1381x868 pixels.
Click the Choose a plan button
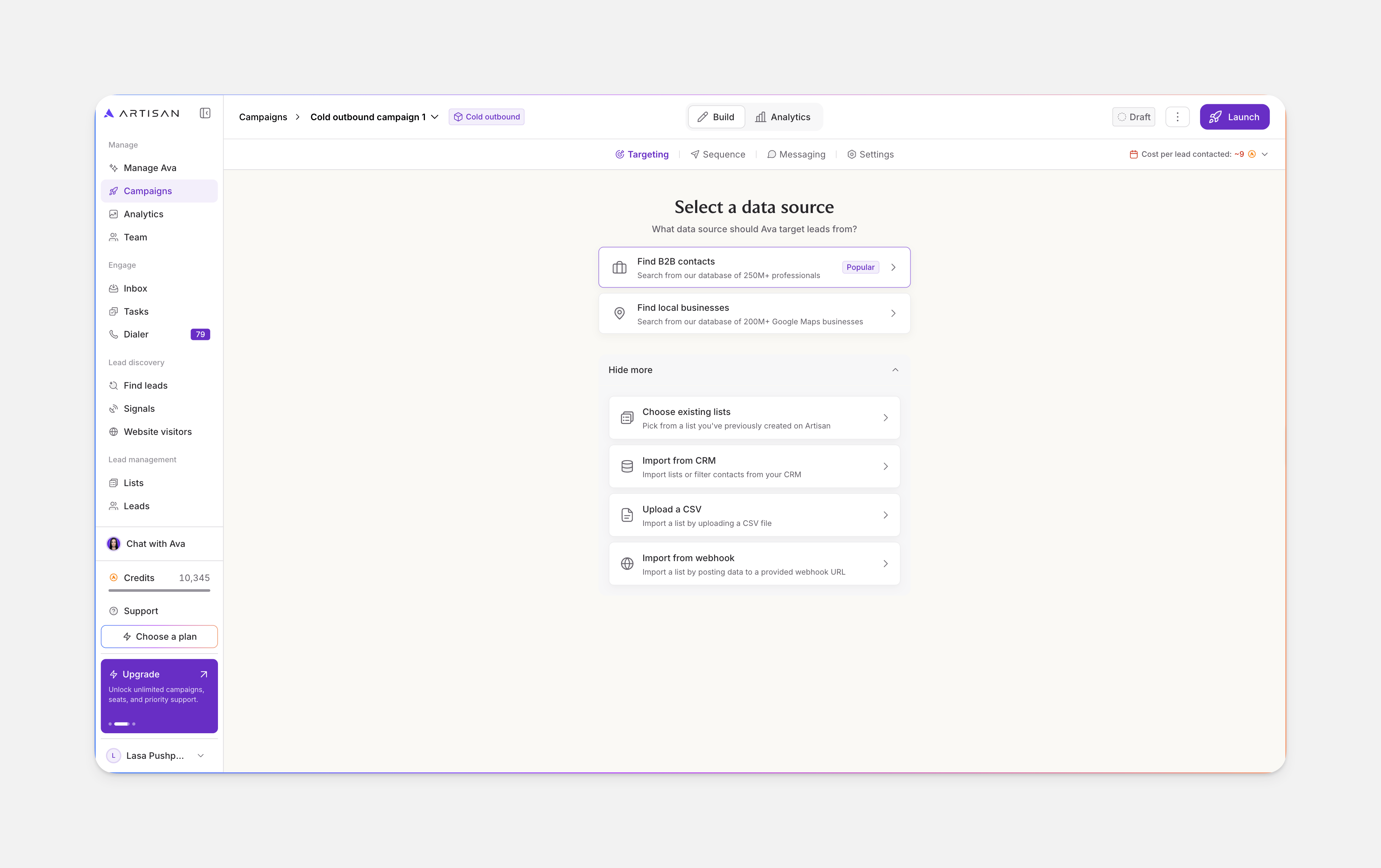159,637
